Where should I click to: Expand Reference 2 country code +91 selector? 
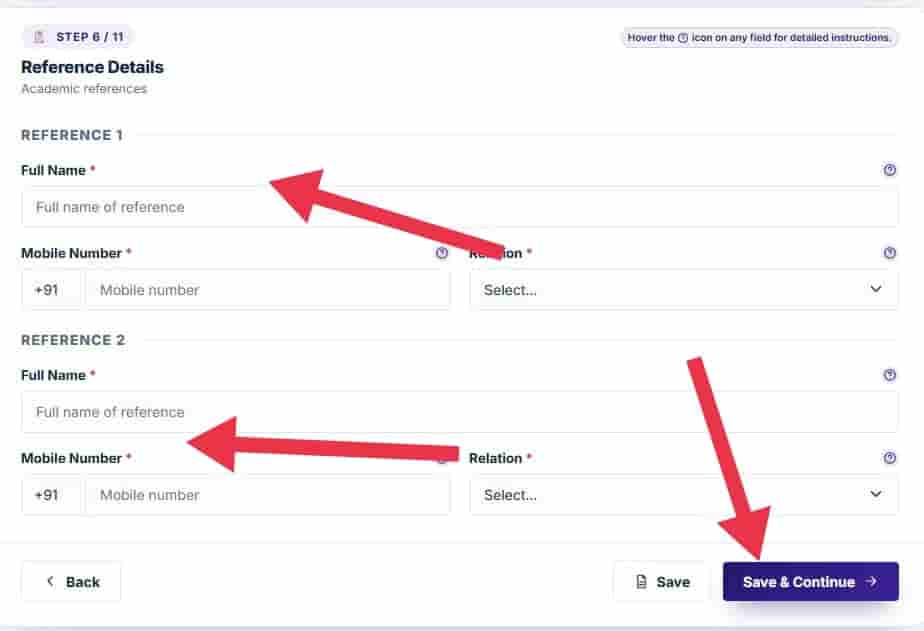[x=51, y=495]
